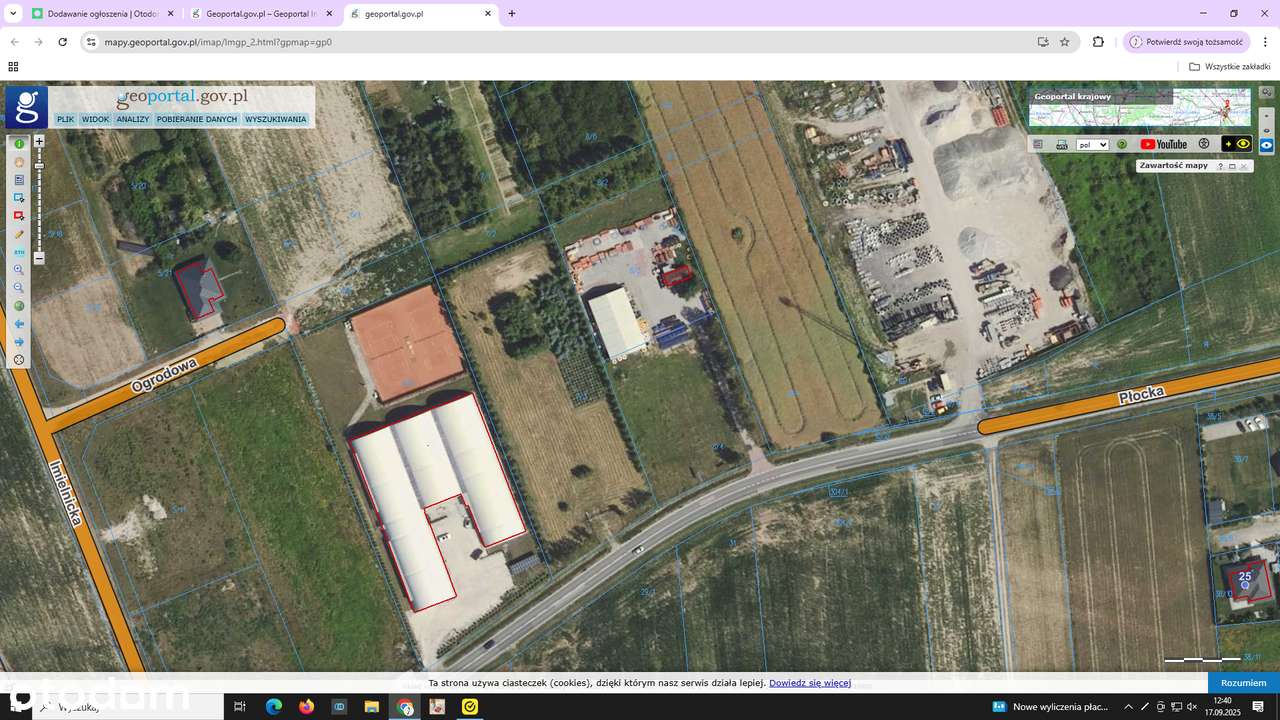The height and width of the screenshot is (720, 1280).
Task: Open the WYSZUKIWANIA menu
Action: 276,119
